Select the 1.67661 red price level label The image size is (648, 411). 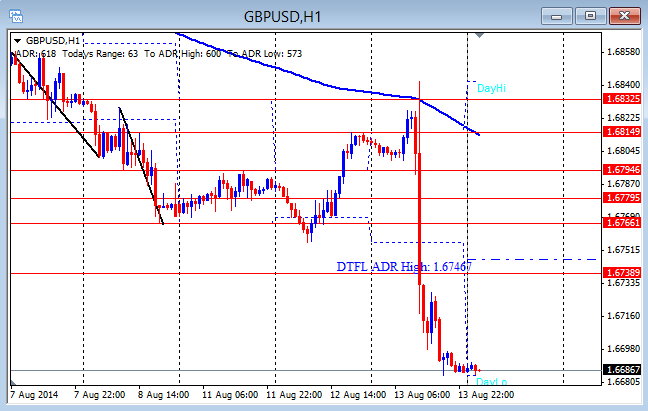(623, 223)
